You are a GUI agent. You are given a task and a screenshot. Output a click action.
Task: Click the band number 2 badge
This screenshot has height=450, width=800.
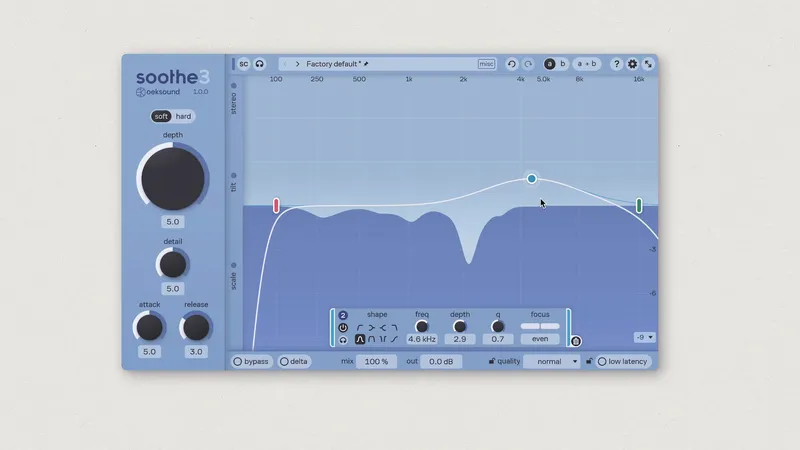(x=343, y=315)
